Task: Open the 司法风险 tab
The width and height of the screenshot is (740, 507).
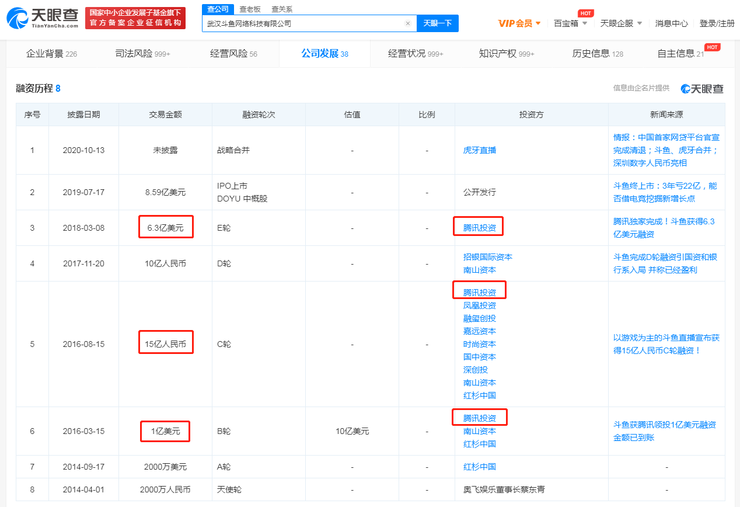Action: pyautogui.click(x=143, y=54)
